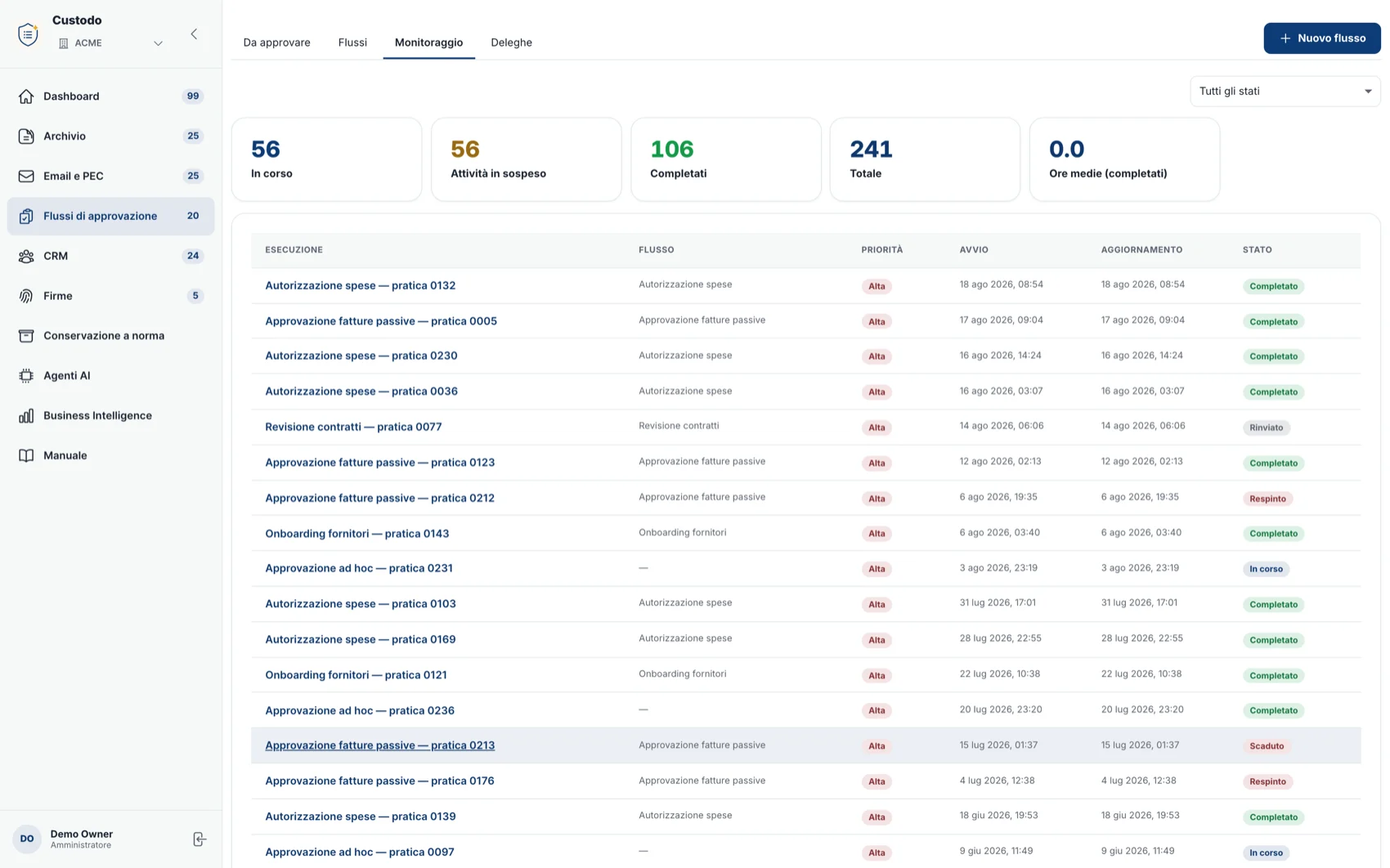Click the Dashboard house icon

point(26,96)
